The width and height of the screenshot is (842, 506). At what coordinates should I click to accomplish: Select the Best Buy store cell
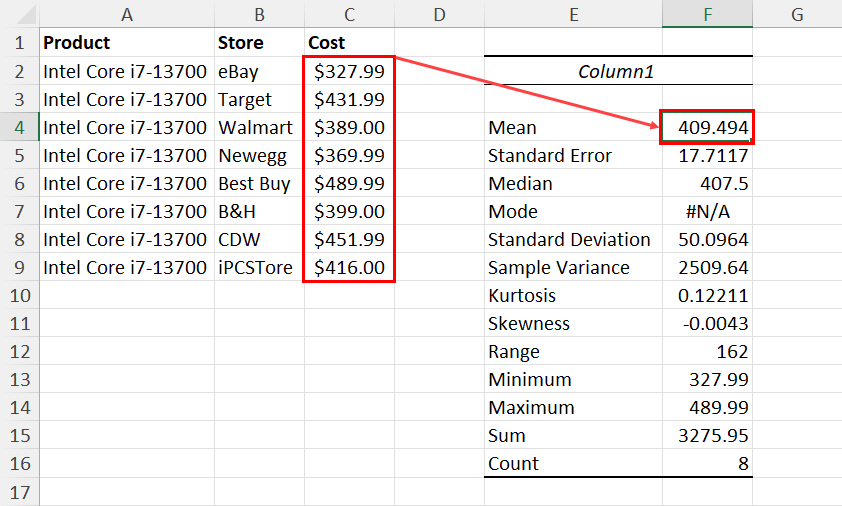(x=259, y=183)
